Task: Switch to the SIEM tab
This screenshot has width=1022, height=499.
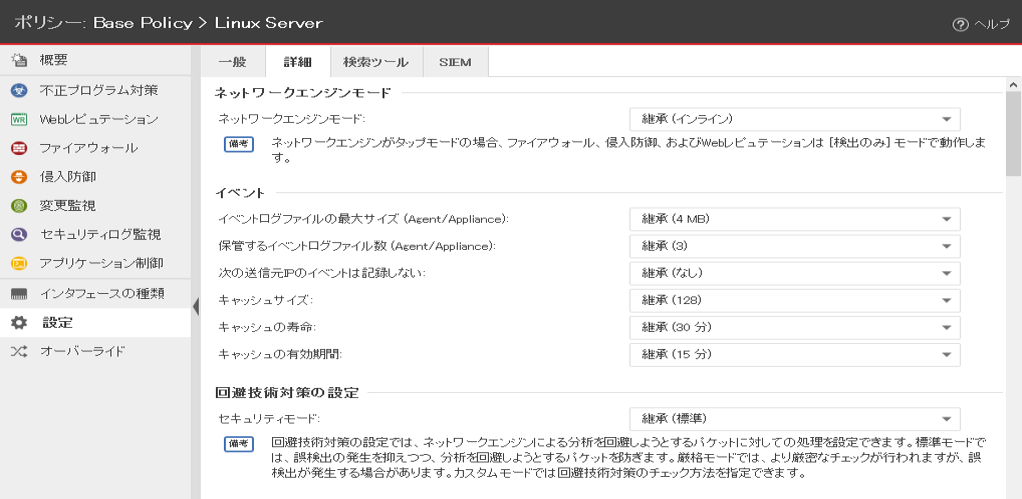Action: click(455, 62)
